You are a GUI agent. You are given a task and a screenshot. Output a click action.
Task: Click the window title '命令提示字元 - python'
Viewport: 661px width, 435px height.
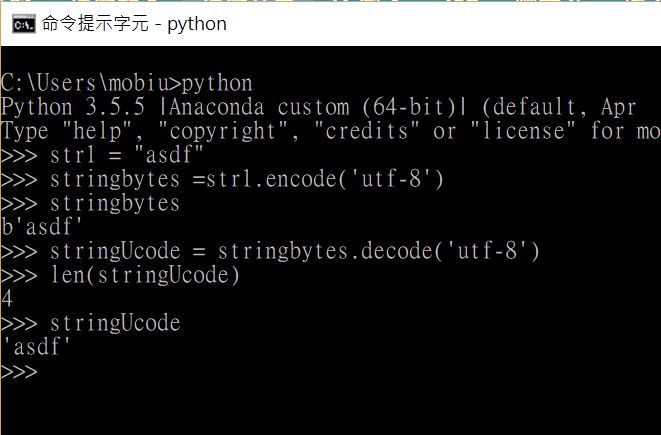[x=134, y=24]
